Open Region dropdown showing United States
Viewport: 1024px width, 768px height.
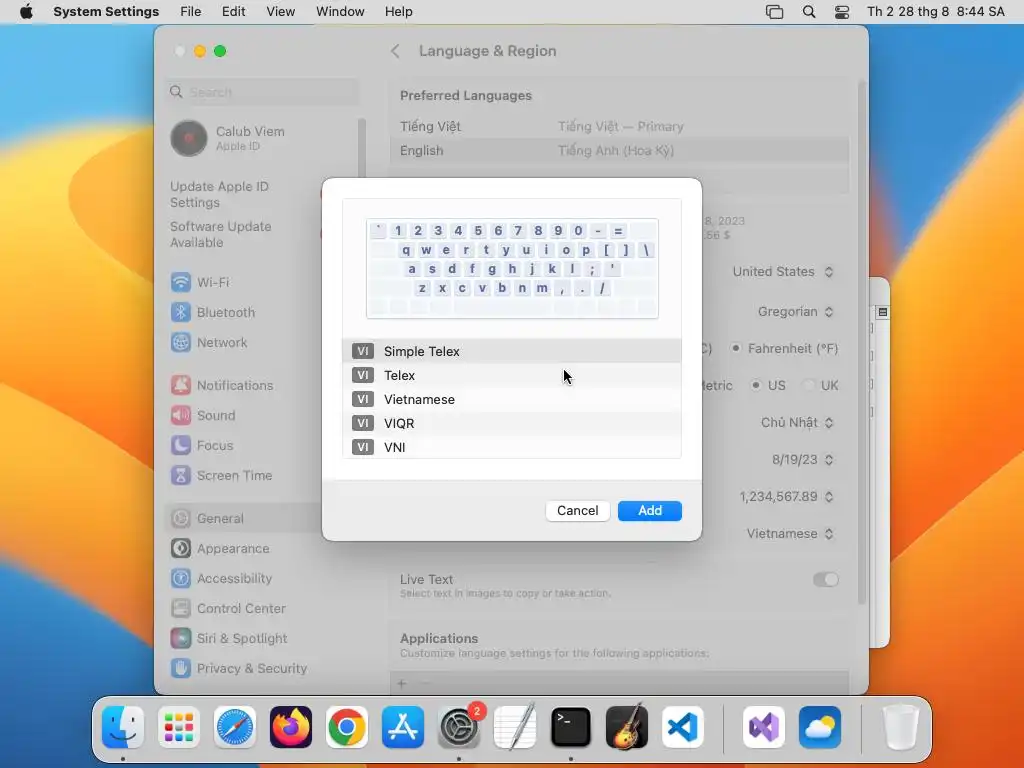click(783, 272)
